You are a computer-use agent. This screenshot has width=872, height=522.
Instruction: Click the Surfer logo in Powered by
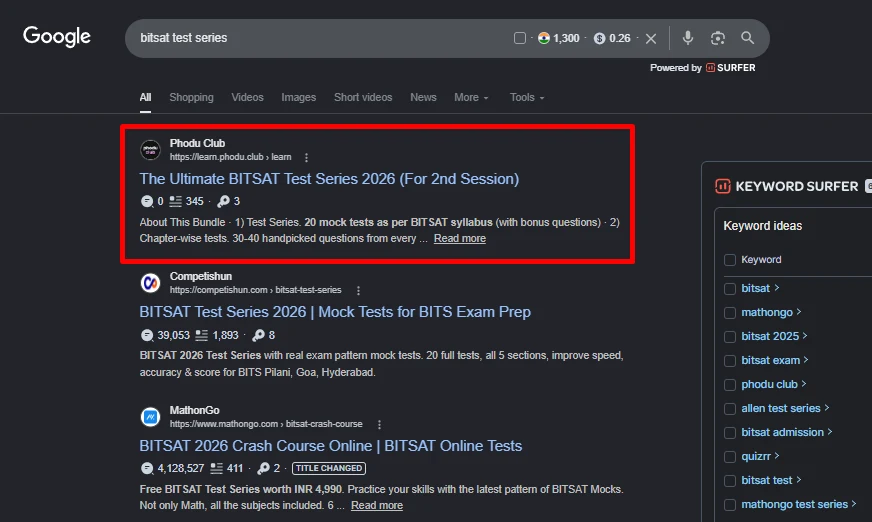(x=711, y=68)
